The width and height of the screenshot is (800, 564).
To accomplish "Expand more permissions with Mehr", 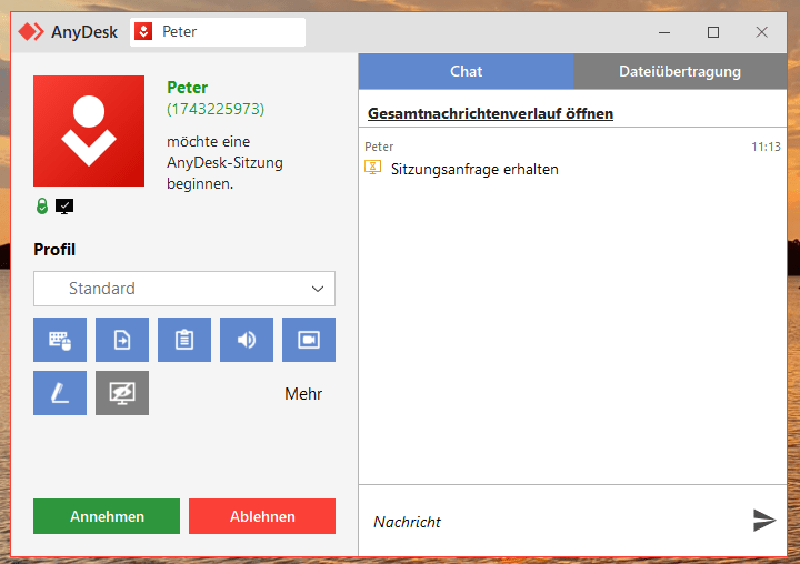I will (303, 394).
